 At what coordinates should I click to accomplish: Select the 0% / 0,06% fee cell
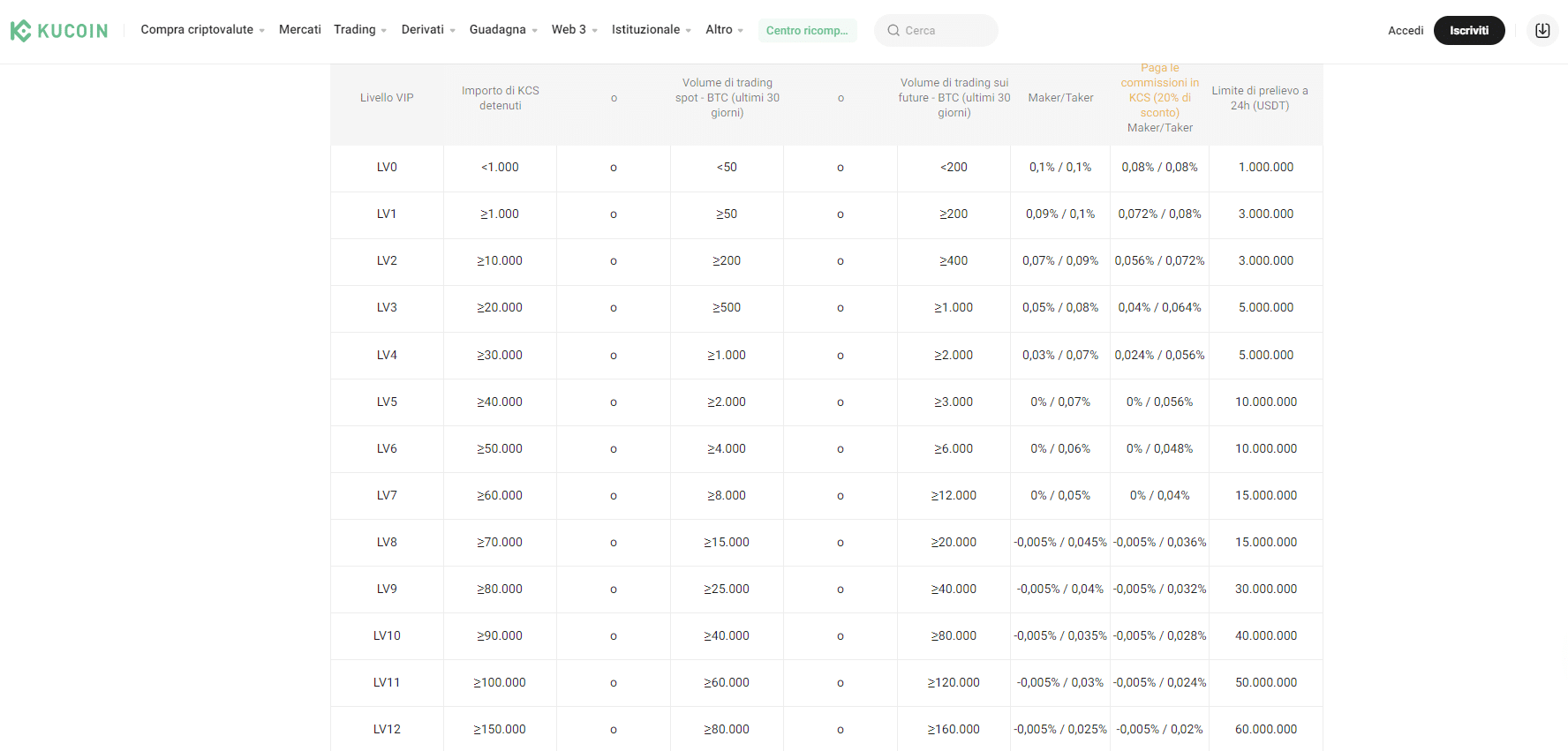[1060, 449]
